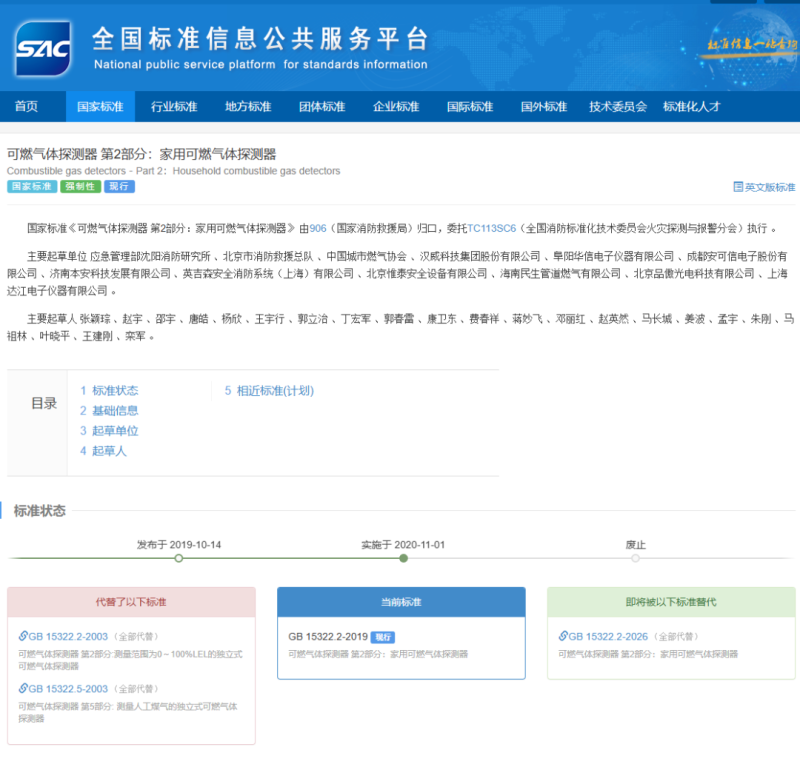Viewport: 800px width, 764px height.
Task: Open the 首页 home tab
Action: pos(27,107)
